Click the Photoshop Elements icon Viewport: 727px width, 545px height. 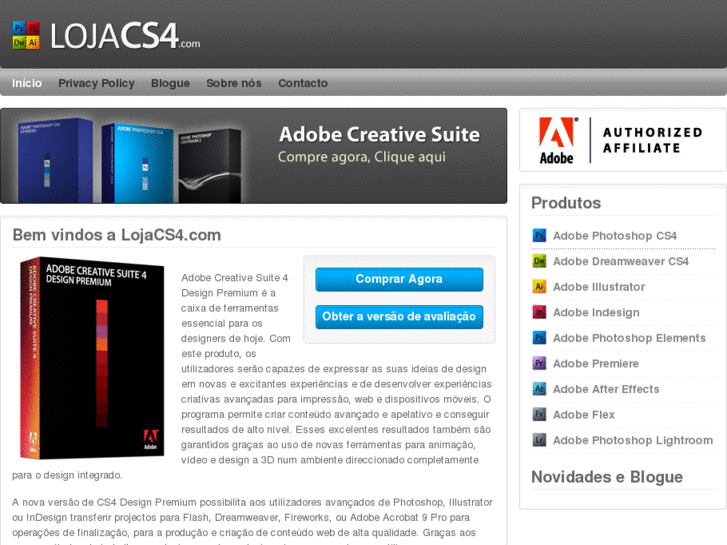pos(539,338)
